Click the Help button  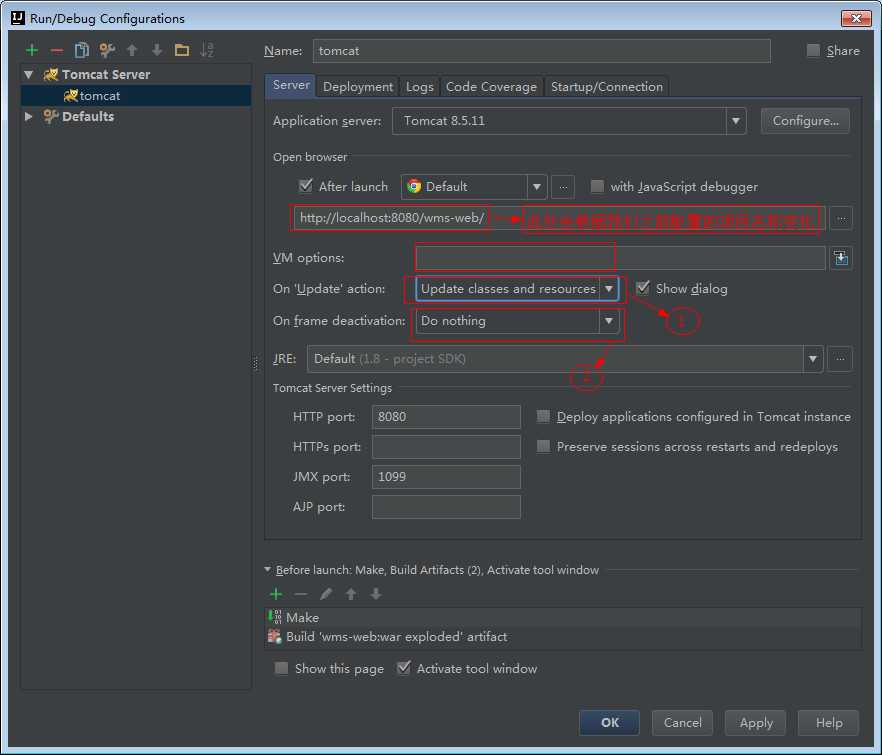coord(829,722)
